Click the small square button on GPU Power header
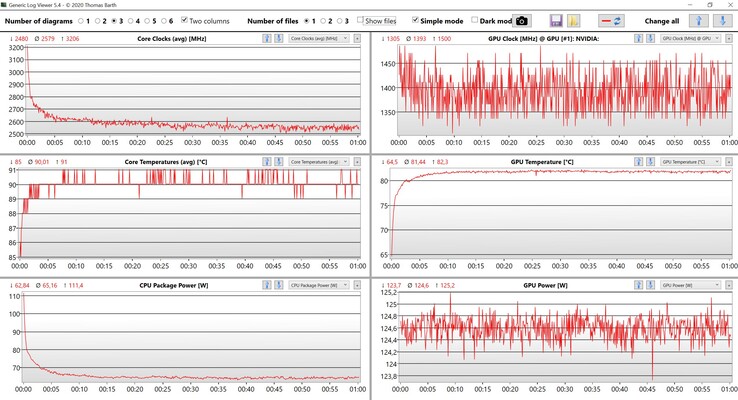Screen dimensions: 738x400 729,285
